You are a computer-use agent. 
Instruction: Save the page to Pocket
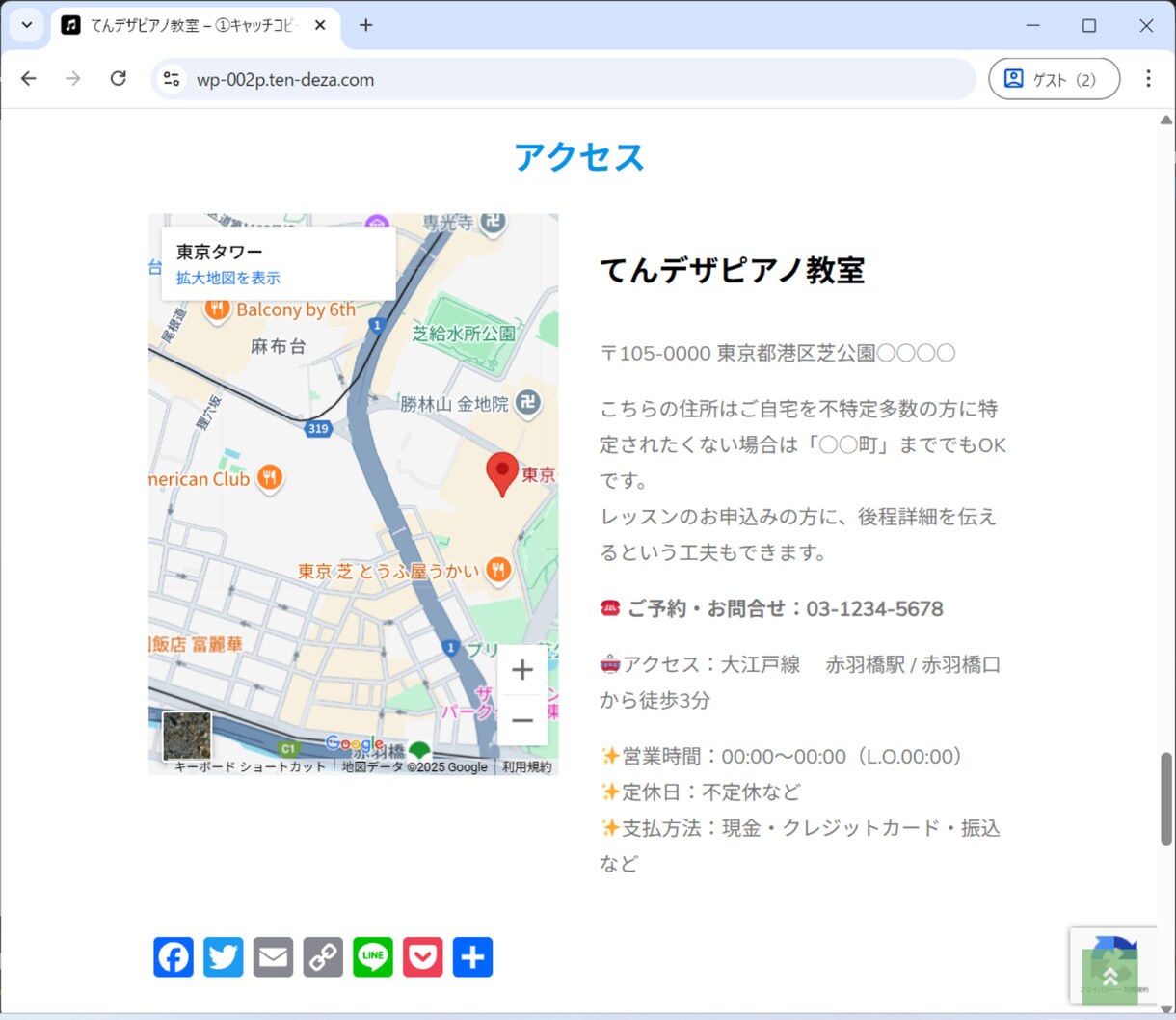(423, 957)
